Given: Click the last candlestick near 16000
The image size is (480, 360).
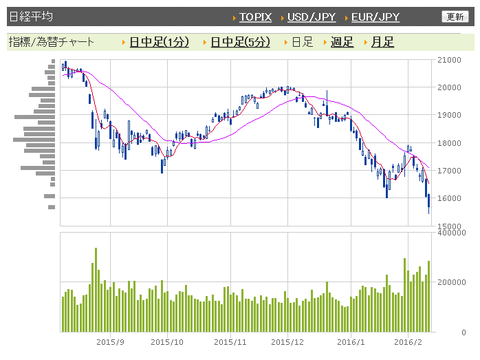Looking at the screenshot, I should coord(429,204).
